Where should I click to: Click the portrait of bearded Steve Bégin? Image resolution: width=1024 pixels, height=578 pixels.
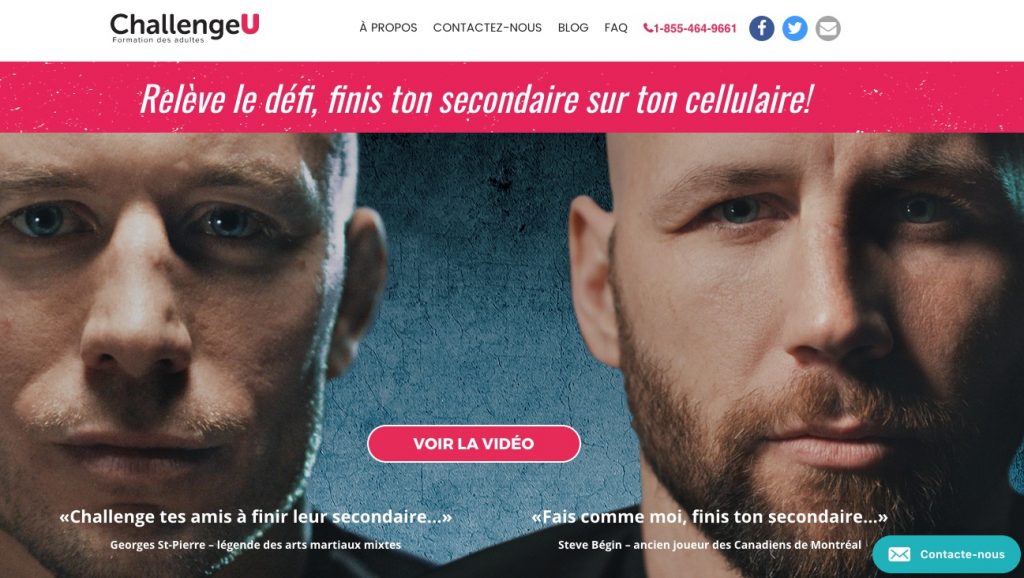point(803,313)
